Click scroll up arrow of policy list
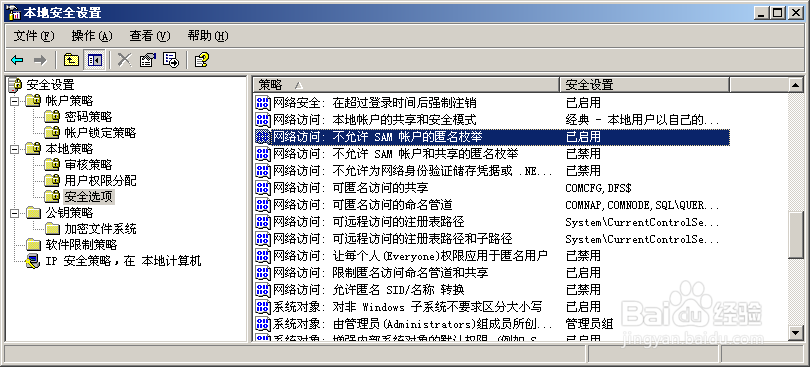This screenshot has height=367, width=810. [796, 85]
